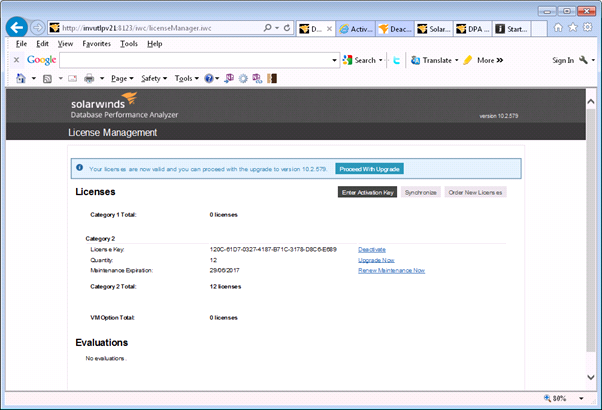Click the SolarWinds logo in the header
This screenshot has height=410, width=602.
click(104, 101)
